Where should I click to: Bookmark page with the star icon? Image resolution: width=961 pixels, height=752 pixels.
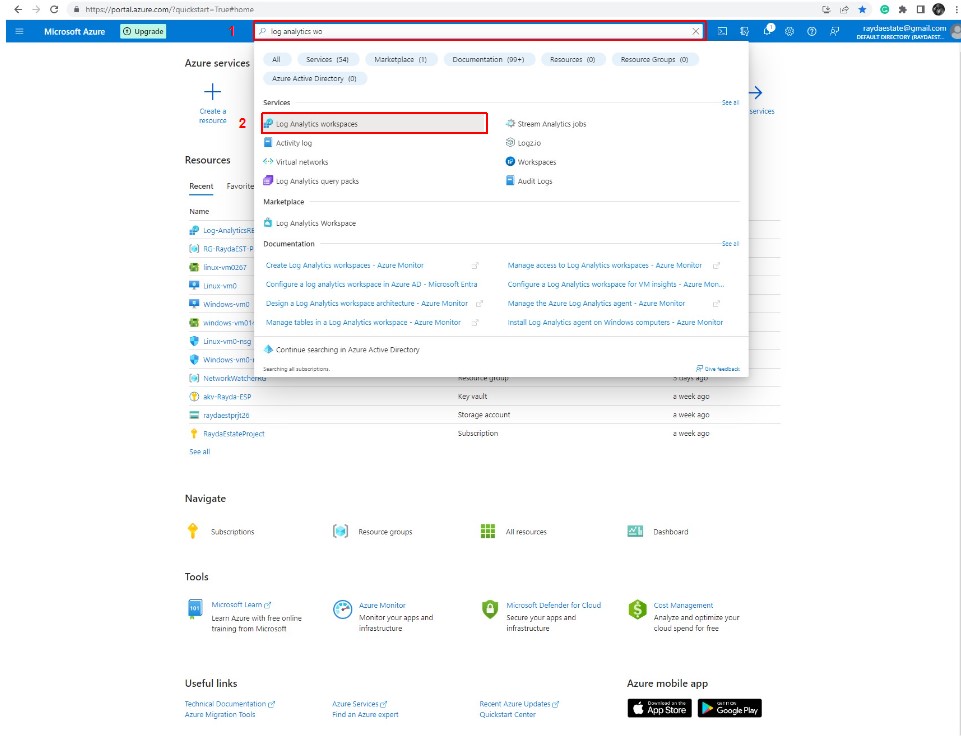862,9
